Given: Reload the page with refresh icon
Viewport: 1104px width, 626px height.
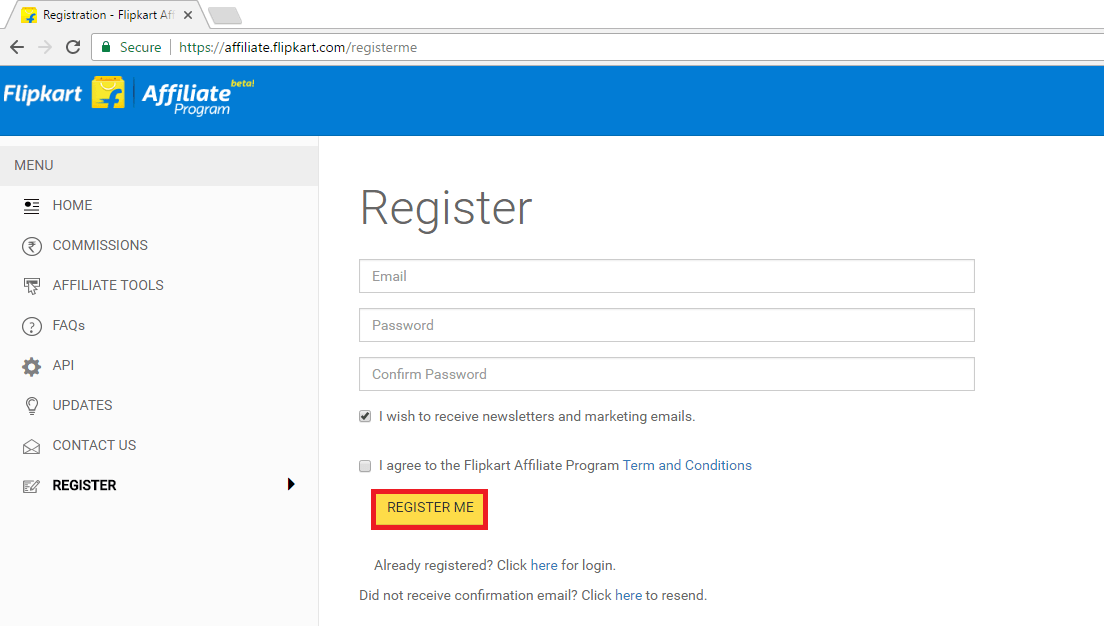Looking at the screenshot, I should click(x=73, y=47).
